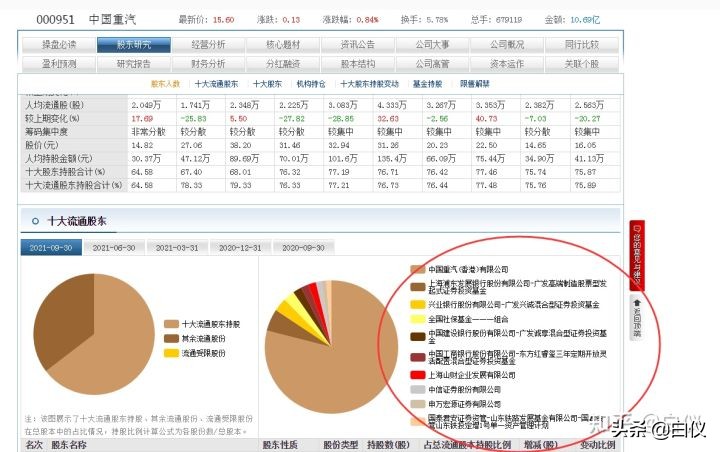Click the 流通受限股份 yellow legend swatch
720x452 pixels.
171,353
